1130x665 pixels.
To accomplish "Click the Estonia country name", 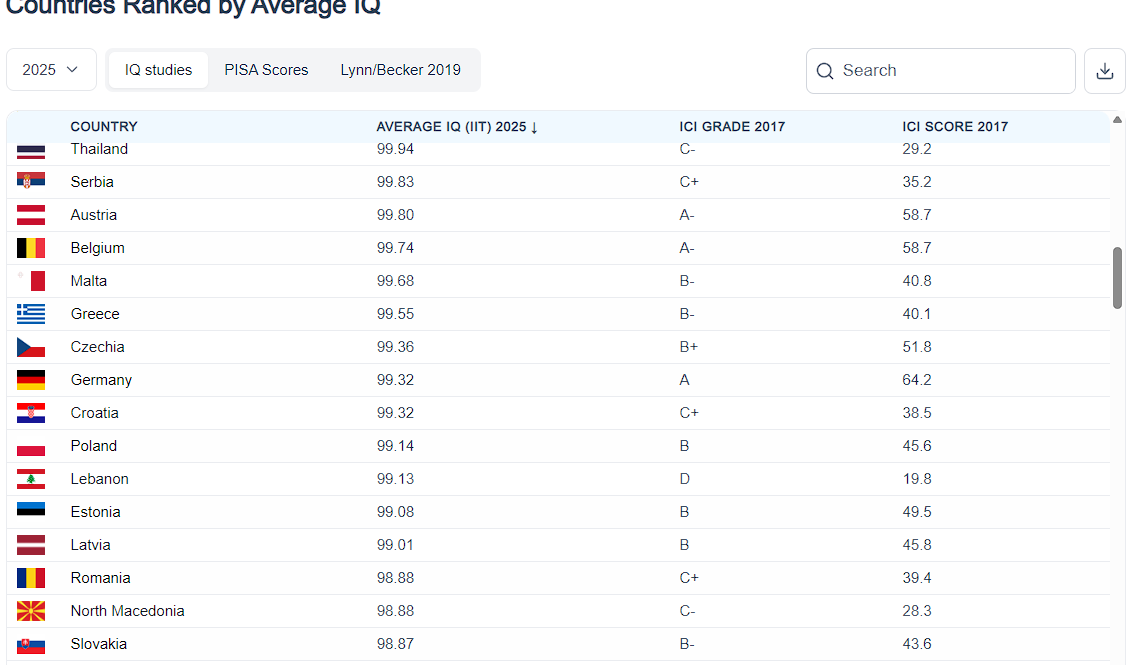I will point(95,512).
